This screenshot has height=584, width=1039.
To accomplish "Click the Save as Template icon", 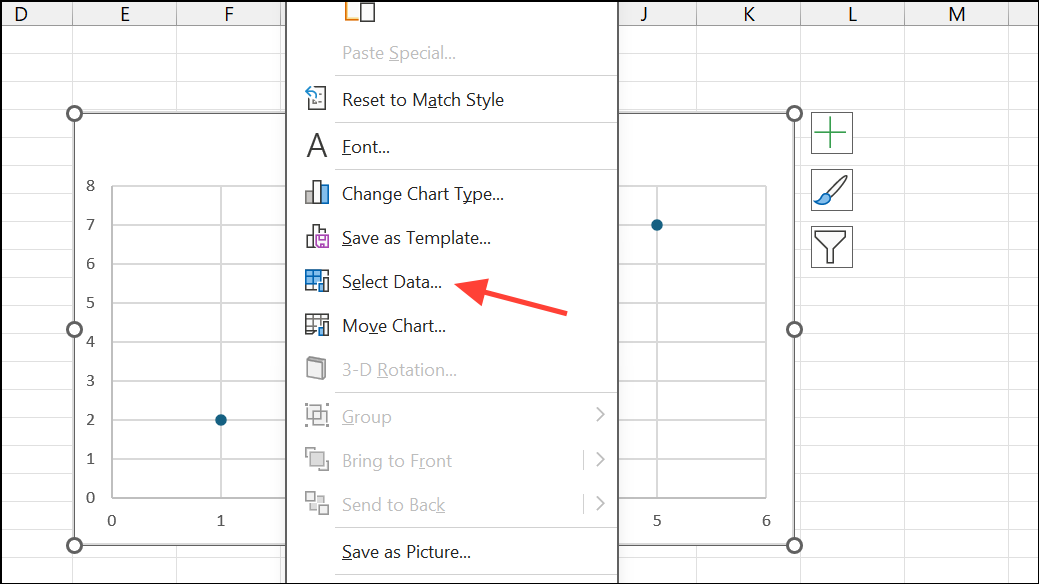I will coord(317,238).
